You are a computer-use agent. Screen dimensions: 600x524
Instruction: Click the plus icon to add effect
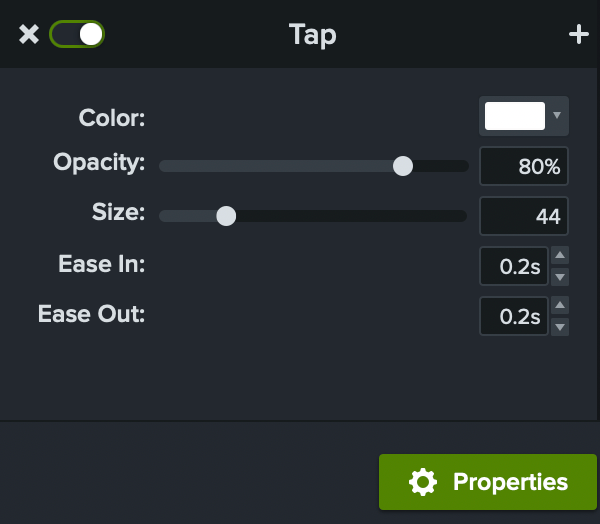[x=578, y=35]
